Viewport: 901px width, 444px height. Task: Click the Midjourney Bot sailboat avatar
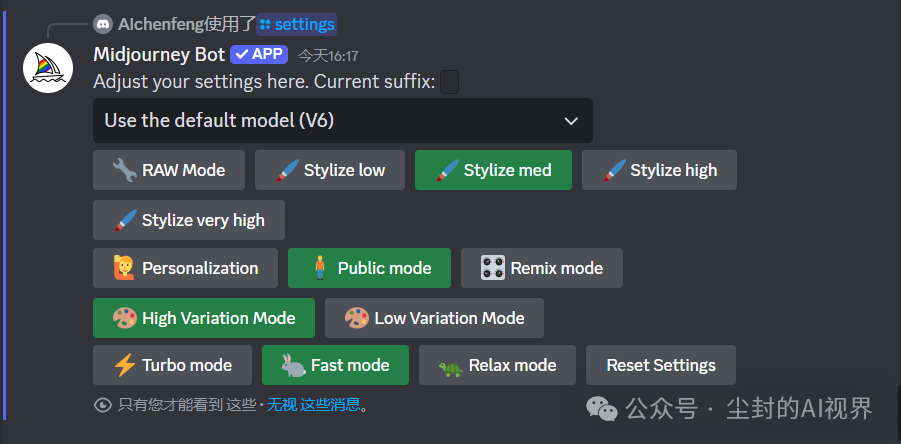click(x=49, y=68)
